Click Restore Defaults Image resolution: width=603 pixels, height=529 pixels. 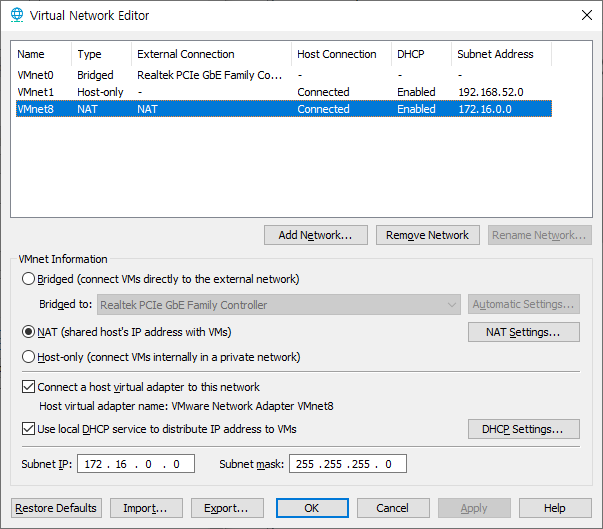click(x=56, y=508)
